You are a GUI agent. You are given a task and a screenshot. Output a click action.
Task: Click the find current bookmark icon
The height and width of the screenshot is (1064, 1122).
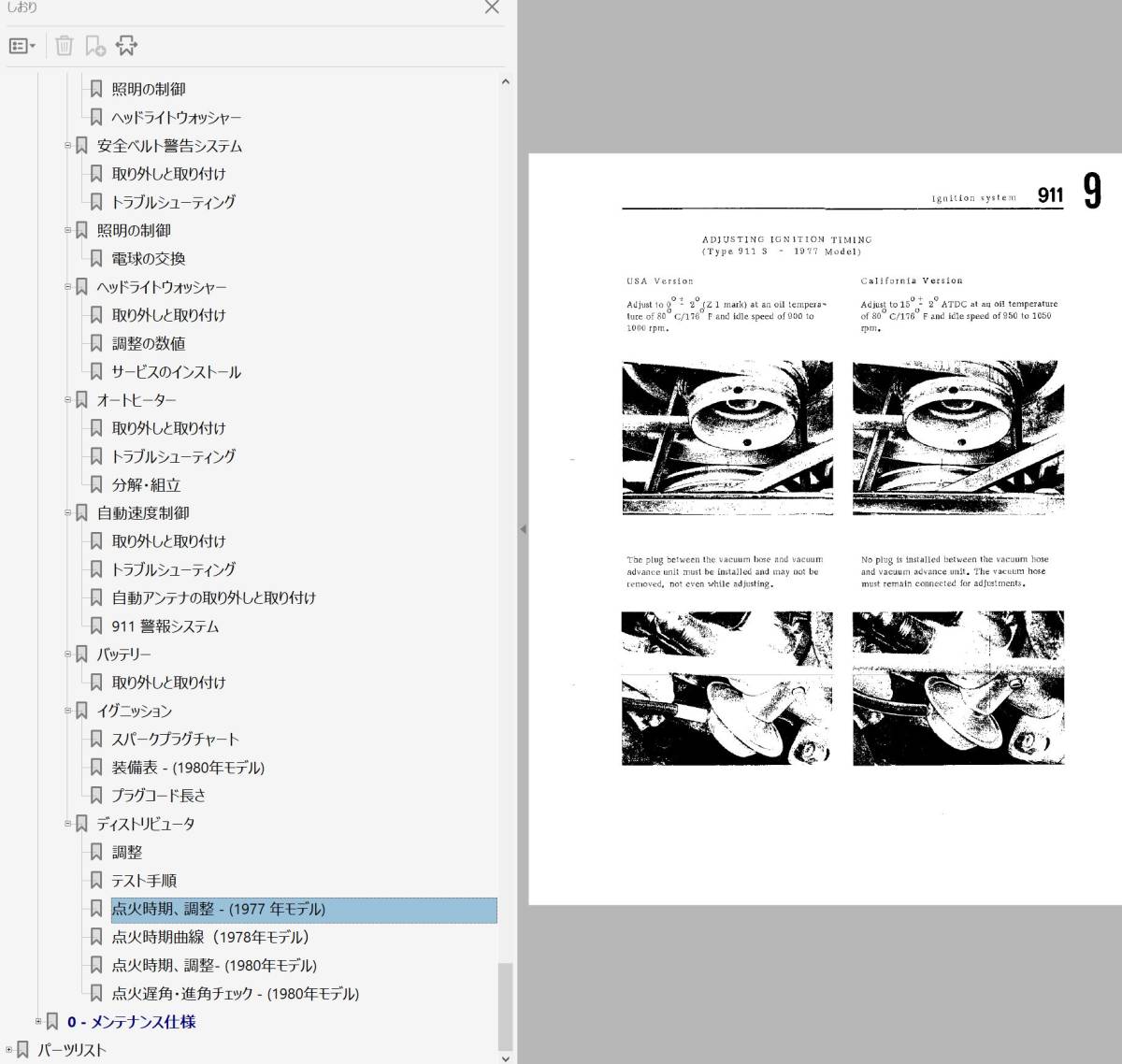pos(126,45)
